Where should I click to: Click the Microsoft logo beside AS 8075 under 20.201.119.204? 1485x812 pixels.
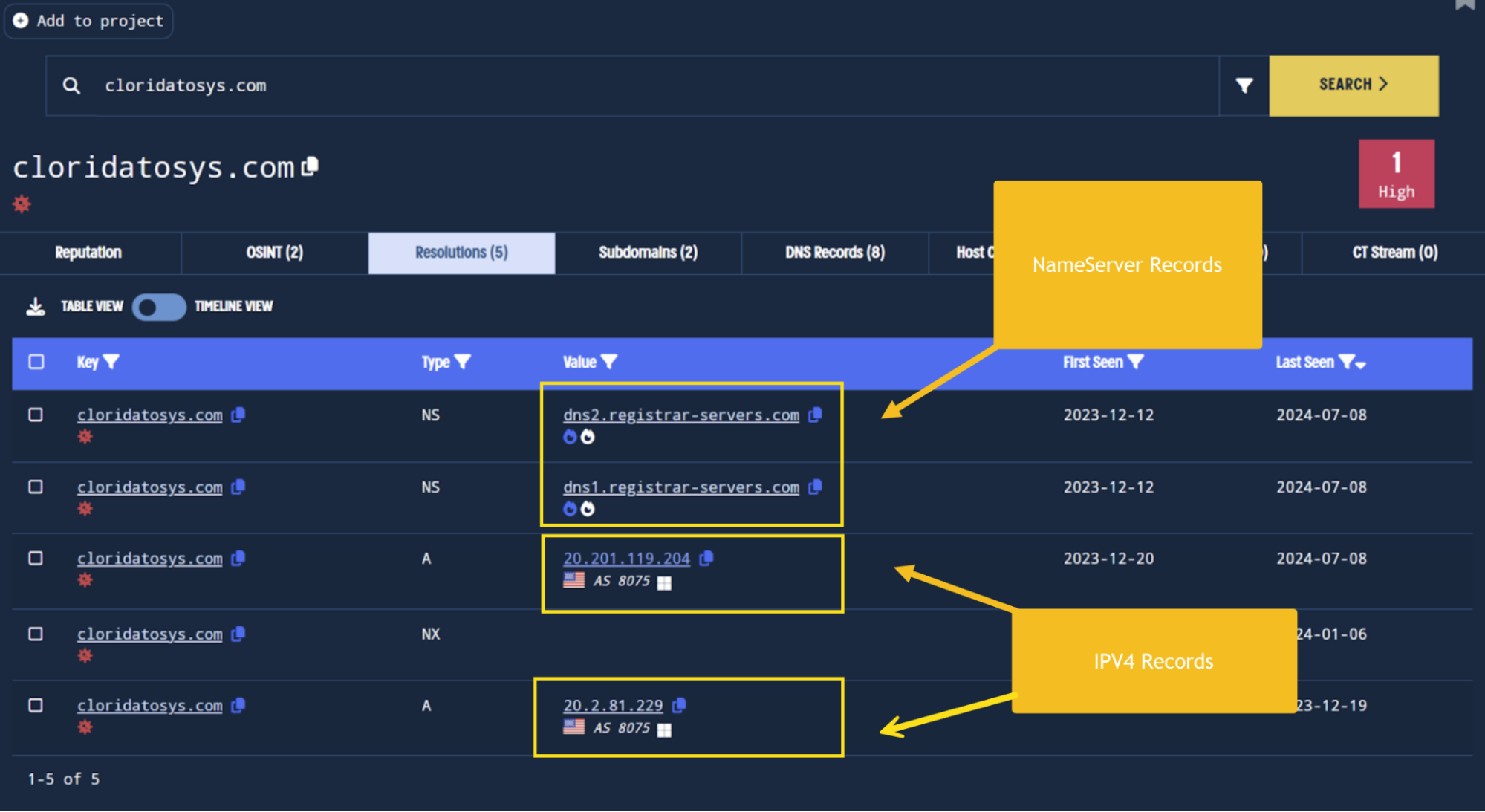[665, 583]
